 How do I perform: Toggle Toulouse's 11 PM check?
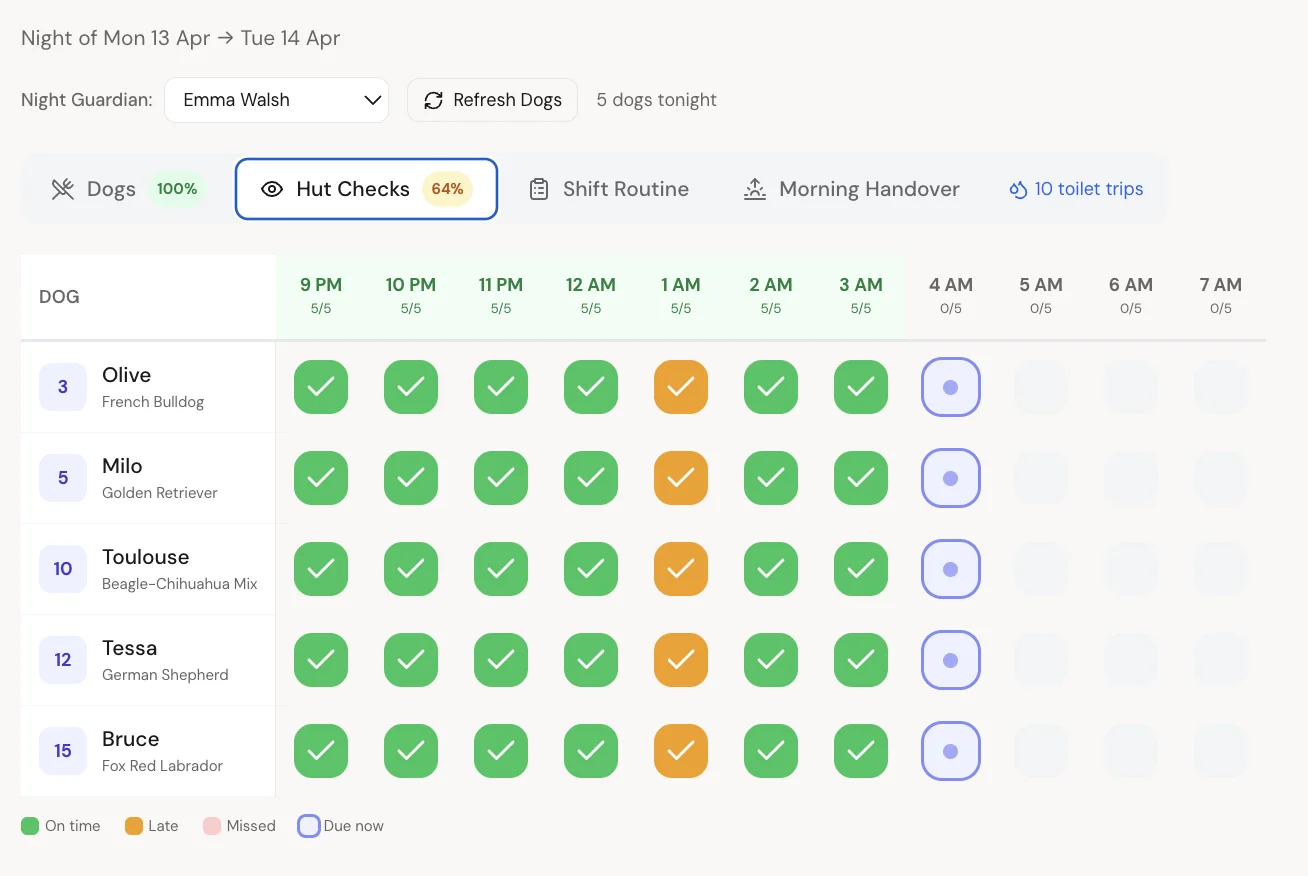pyautogui.click(x=501, y=569)
